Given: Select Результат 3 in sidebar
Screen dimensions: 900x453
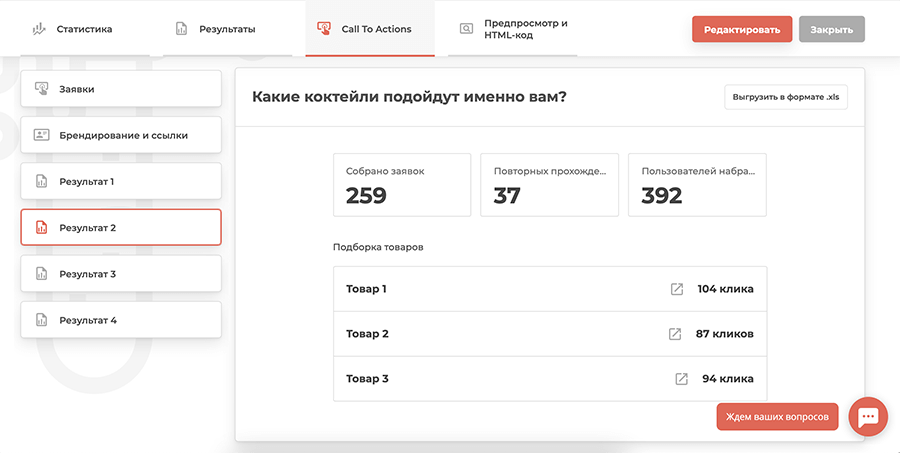Looking at the screenshot, I should 121,274.
